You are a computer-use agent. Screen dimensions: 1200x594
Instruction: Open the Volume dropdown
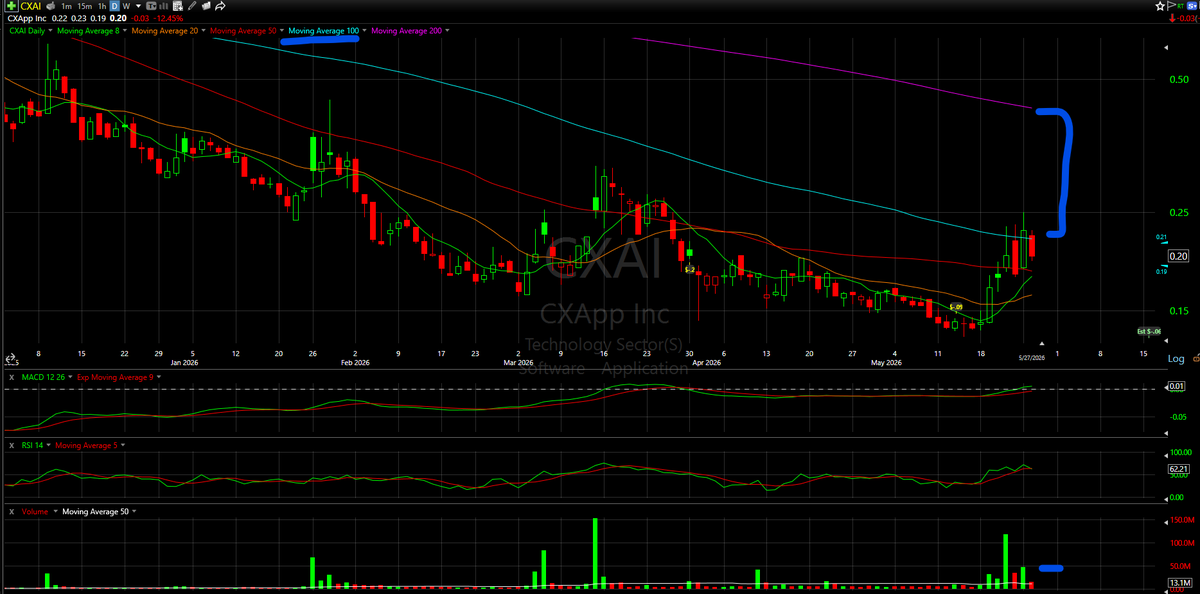(x=55, y=511)
